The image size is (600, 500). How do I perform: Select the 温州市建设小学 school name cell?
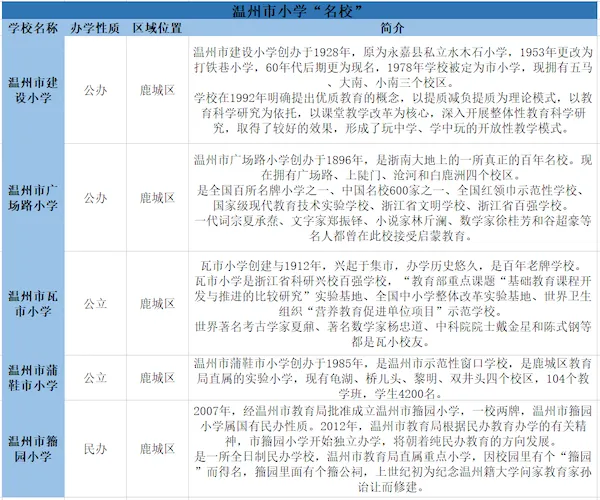(x=32, y=90)
